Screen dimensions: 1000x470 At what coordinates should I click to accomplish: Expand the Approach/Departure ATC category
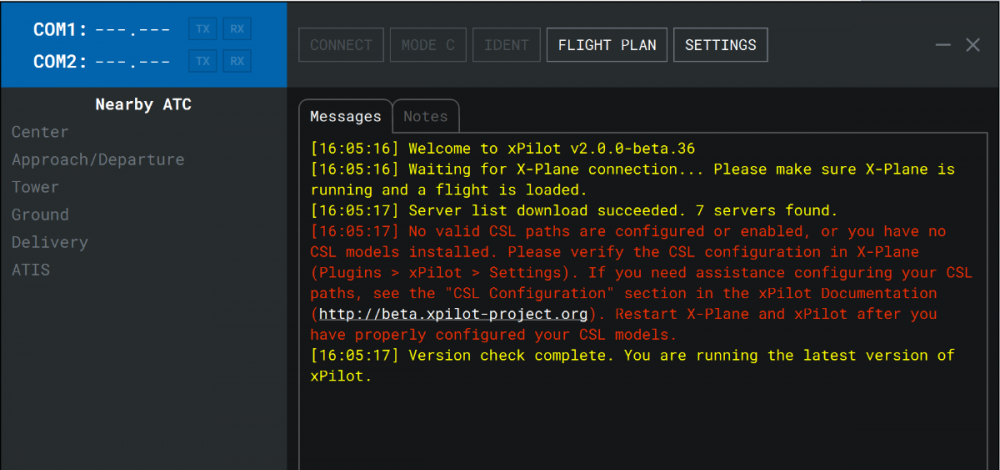click(x=98, y=160)
